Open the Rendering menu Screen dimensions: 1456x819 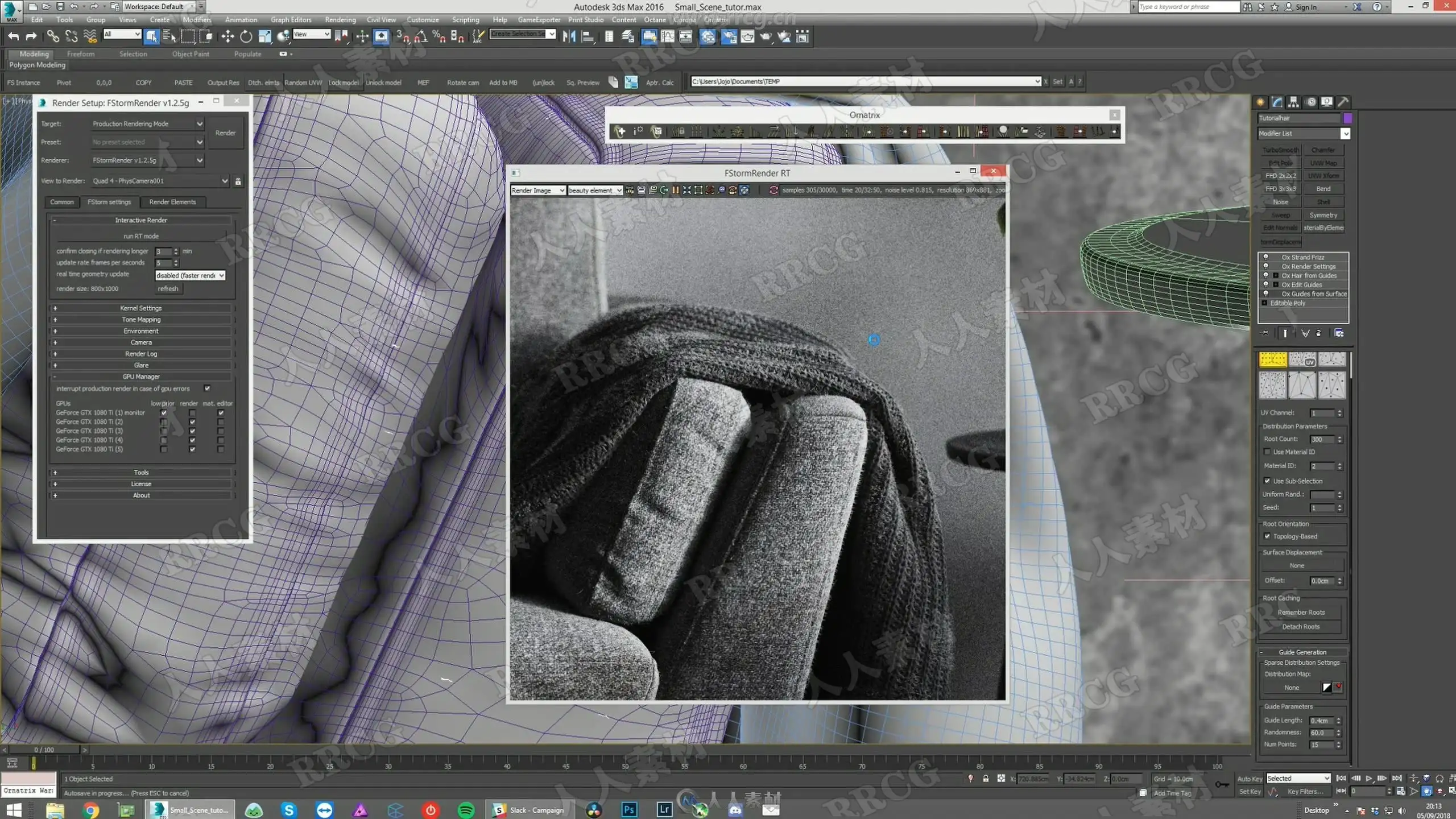pyautogui.click(x=340, y=20)
